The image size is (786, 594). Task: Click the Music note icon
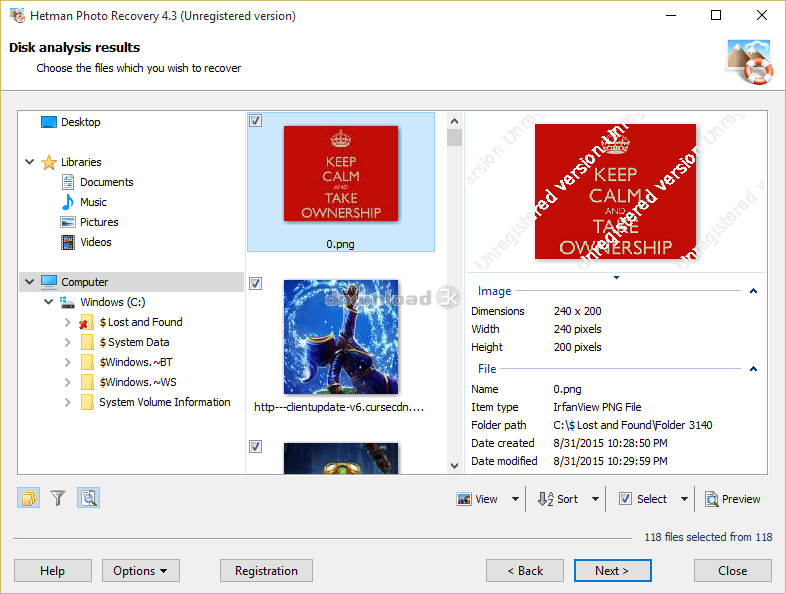point(68,202)
